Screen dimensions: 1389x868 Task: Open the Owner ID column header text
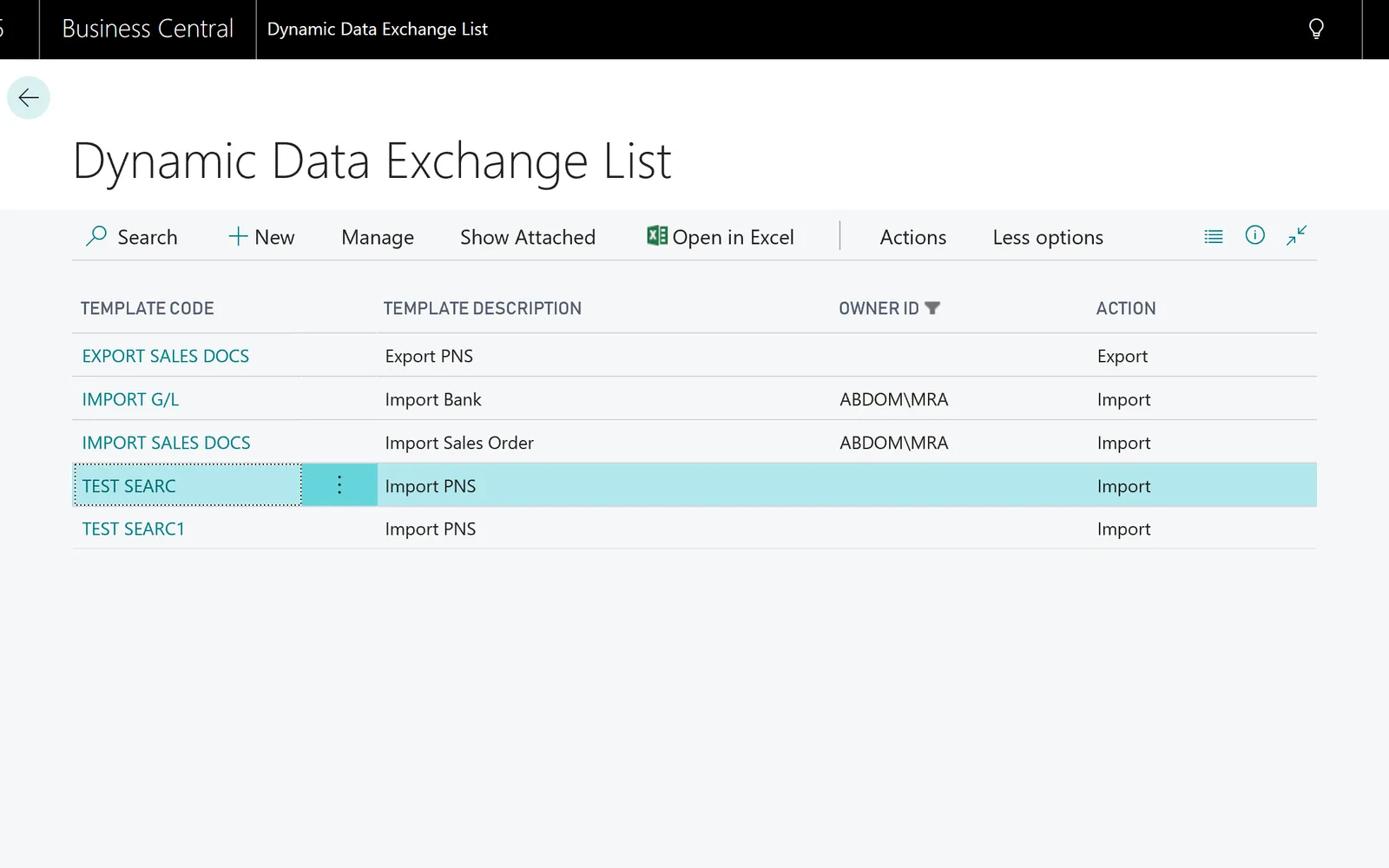click(x=879, y=308)
